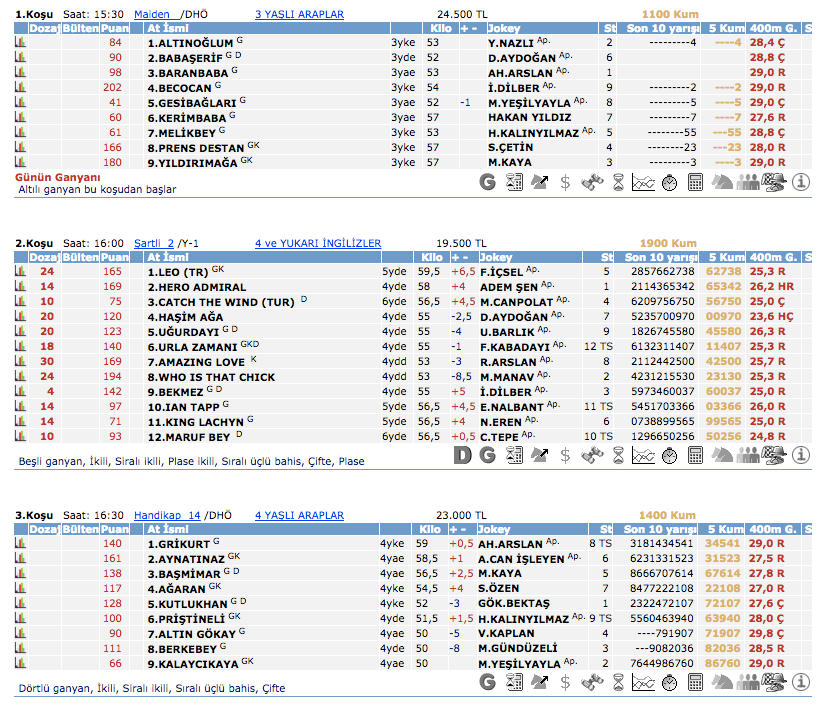Open the binoculars icon in race 1 toolbar
The image size is (837, 714).
(x=592, y=182)
